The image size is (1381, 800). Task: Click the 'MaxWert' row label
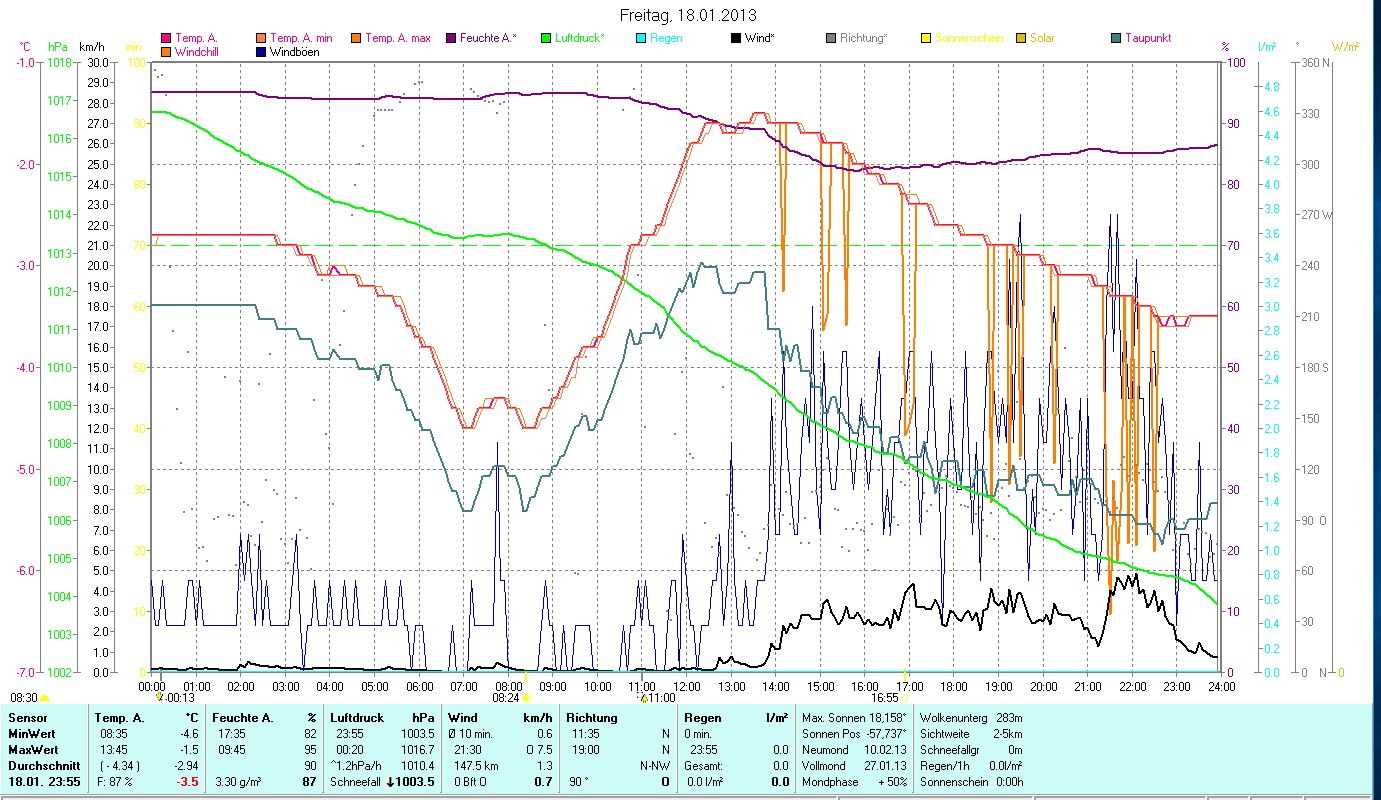click(32, 748)
